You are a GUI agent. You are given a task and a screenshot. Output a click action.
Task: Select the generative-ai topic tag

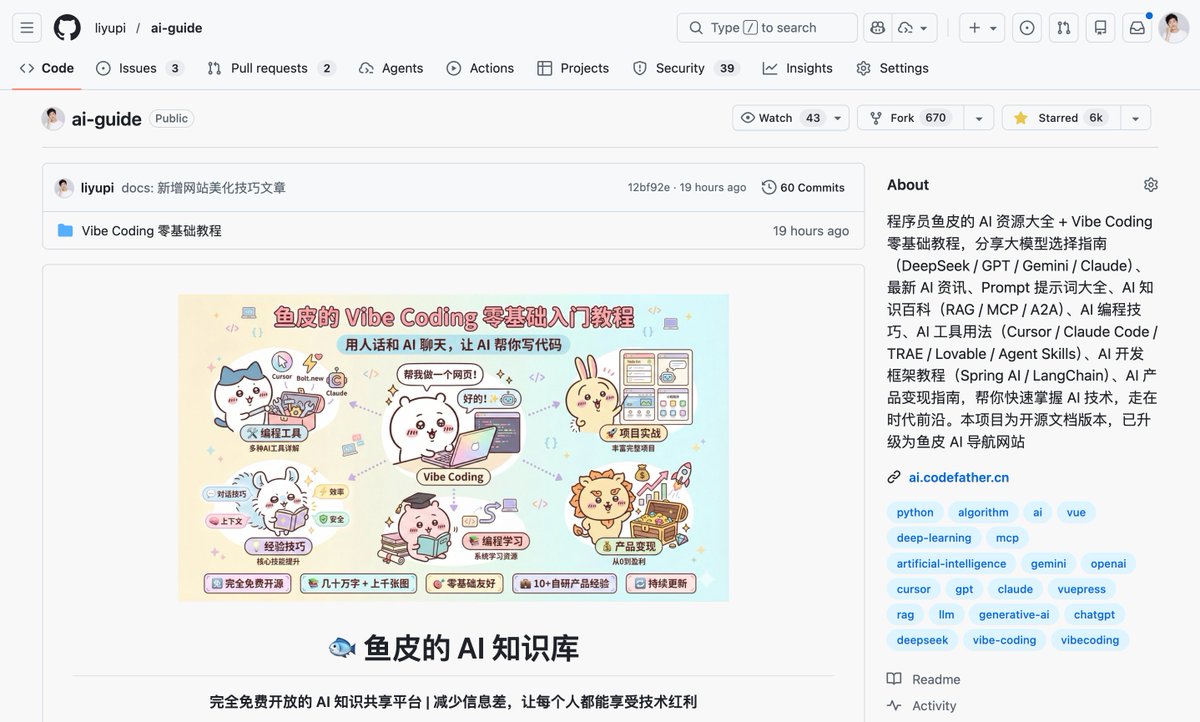(x=1014, y=615)
